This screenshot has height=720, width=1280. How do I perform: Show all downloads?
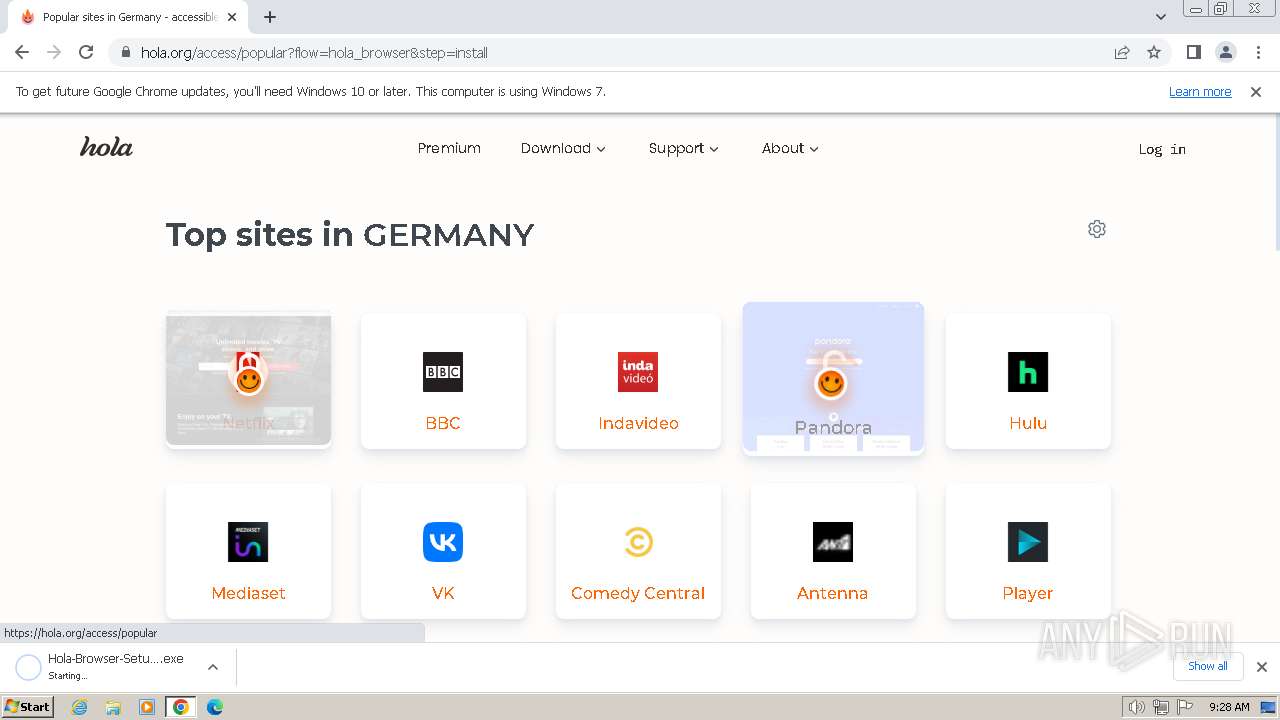[1208, 666]
